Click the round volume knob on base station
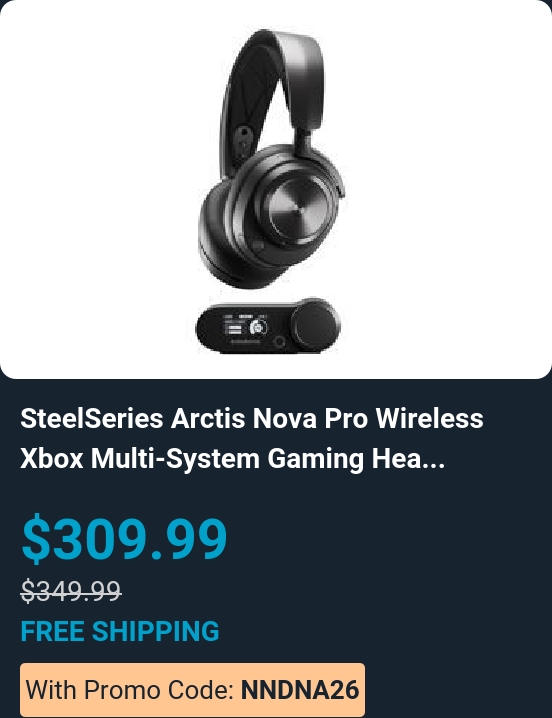Image resolution: width=552 pixels, height=718 pixels. point(315,324)
